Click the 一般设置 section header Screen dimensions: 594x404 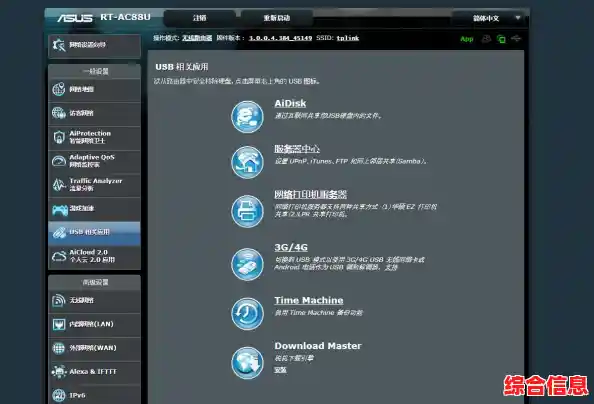(x=95, y=71)
